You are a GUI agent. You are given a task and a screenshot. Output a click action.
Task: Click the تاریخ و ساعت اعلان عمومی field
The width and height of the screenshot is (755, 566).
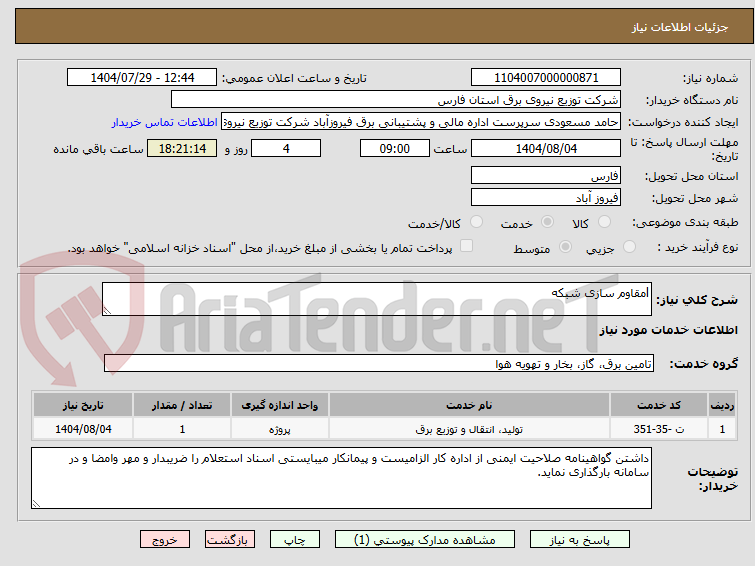[x=142, y=77]
